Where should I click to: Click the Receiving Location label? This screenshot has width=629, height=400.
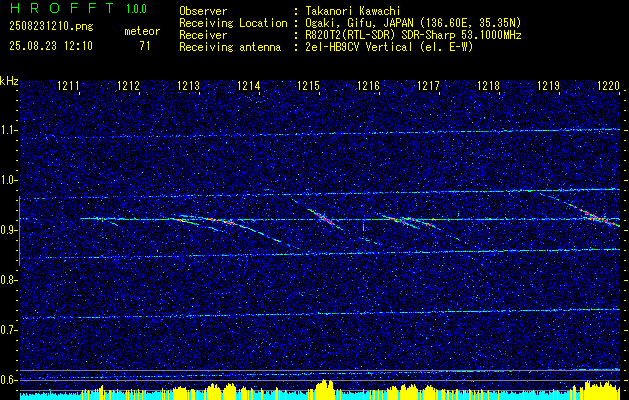[233, 23]
